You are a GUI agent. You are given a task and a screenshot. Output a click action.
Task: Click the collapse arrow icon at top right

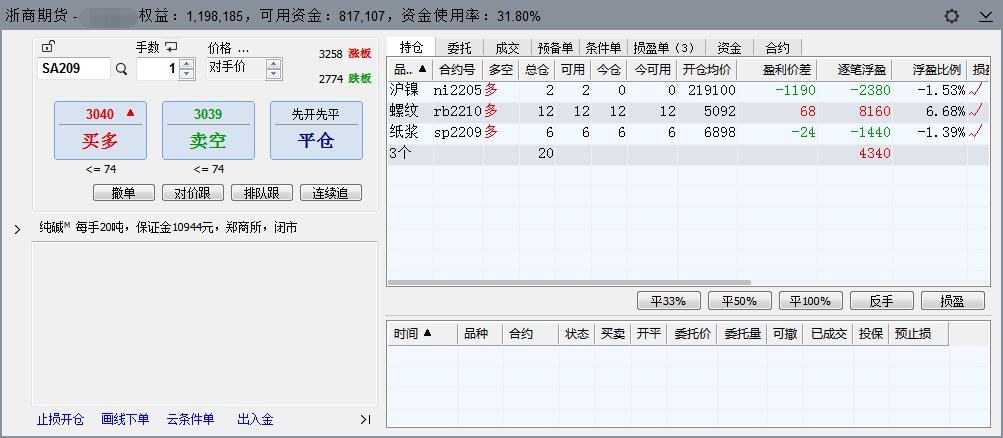pos(984,16)
